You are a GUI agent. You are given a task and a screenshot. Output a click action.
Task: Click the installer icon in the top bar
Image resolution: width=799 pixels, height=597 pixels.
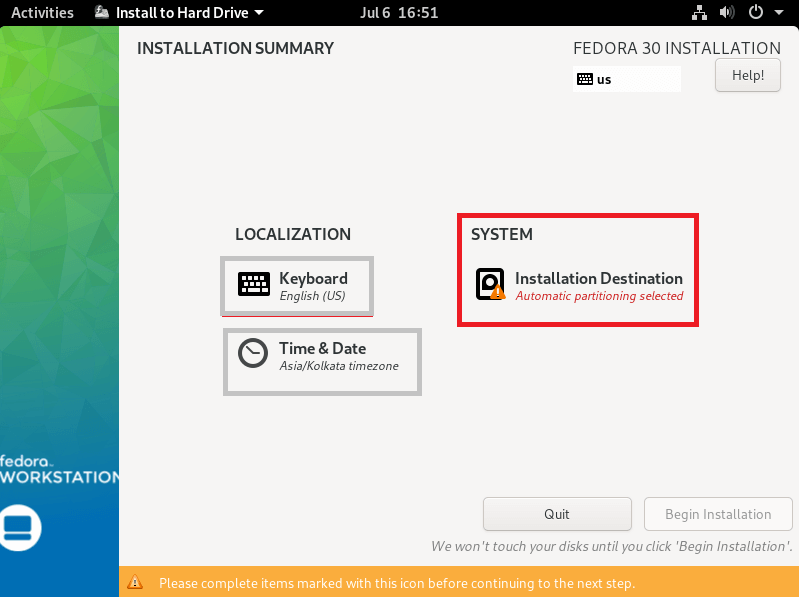click(x=102, y=12)
